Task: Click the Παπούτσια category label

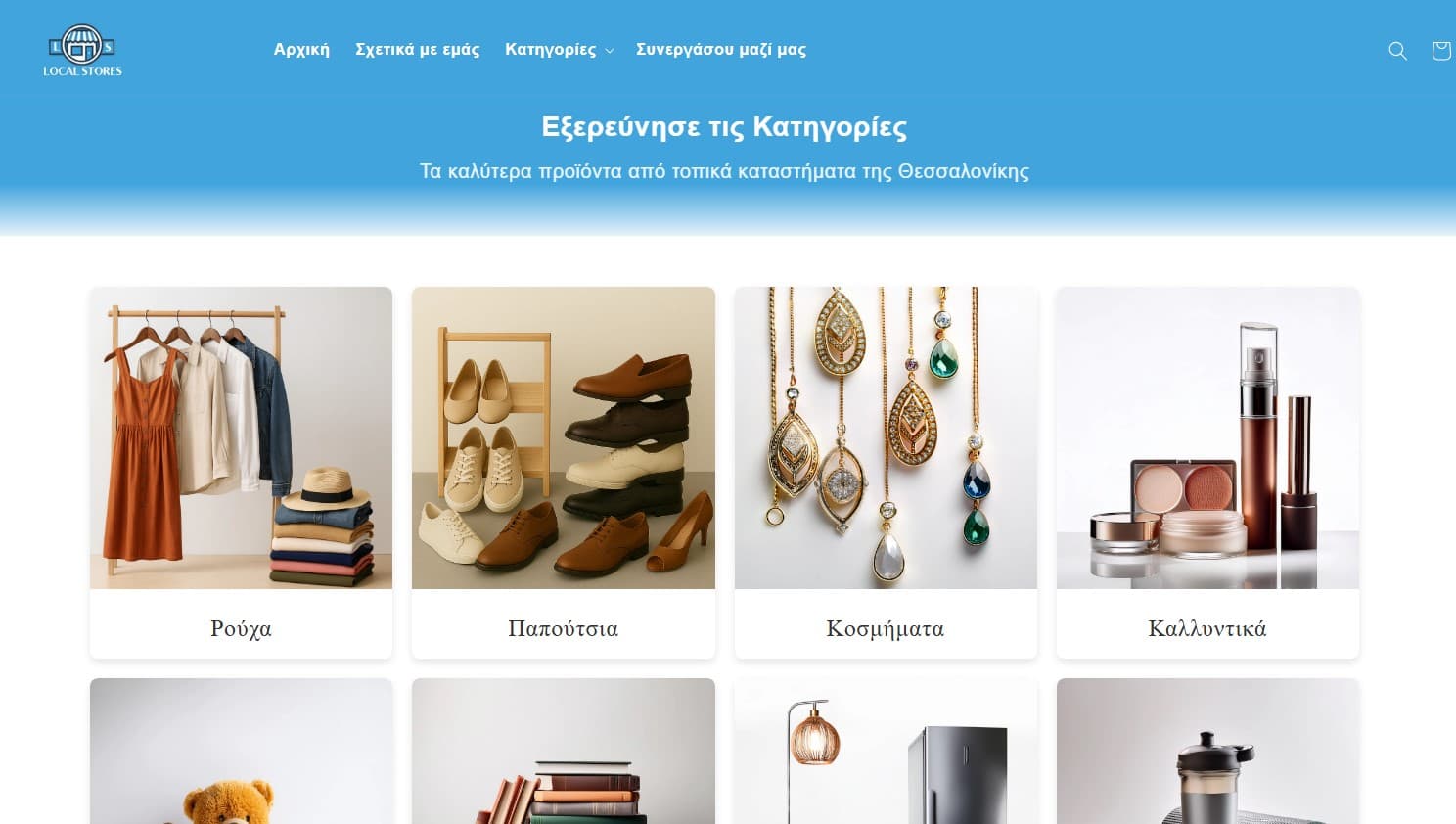Action: tap(564, 628)
